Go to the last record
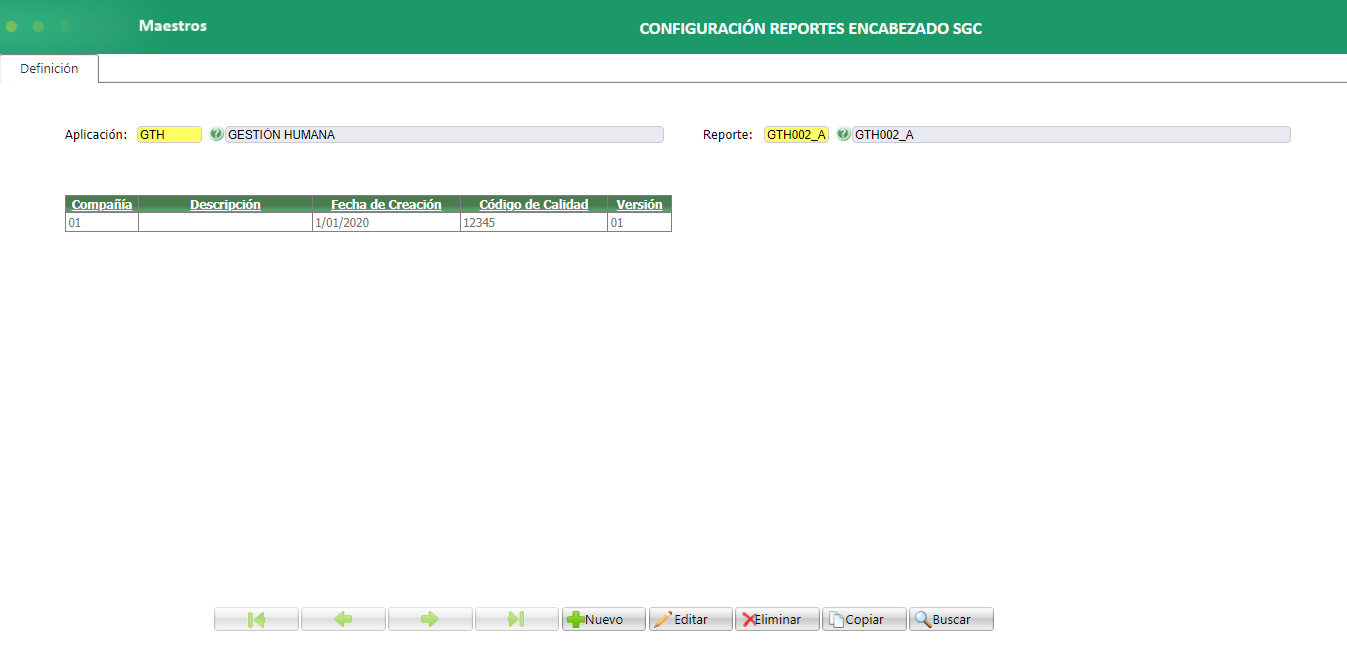Screen dimensions: 1347x669 (x=517, y=619)
